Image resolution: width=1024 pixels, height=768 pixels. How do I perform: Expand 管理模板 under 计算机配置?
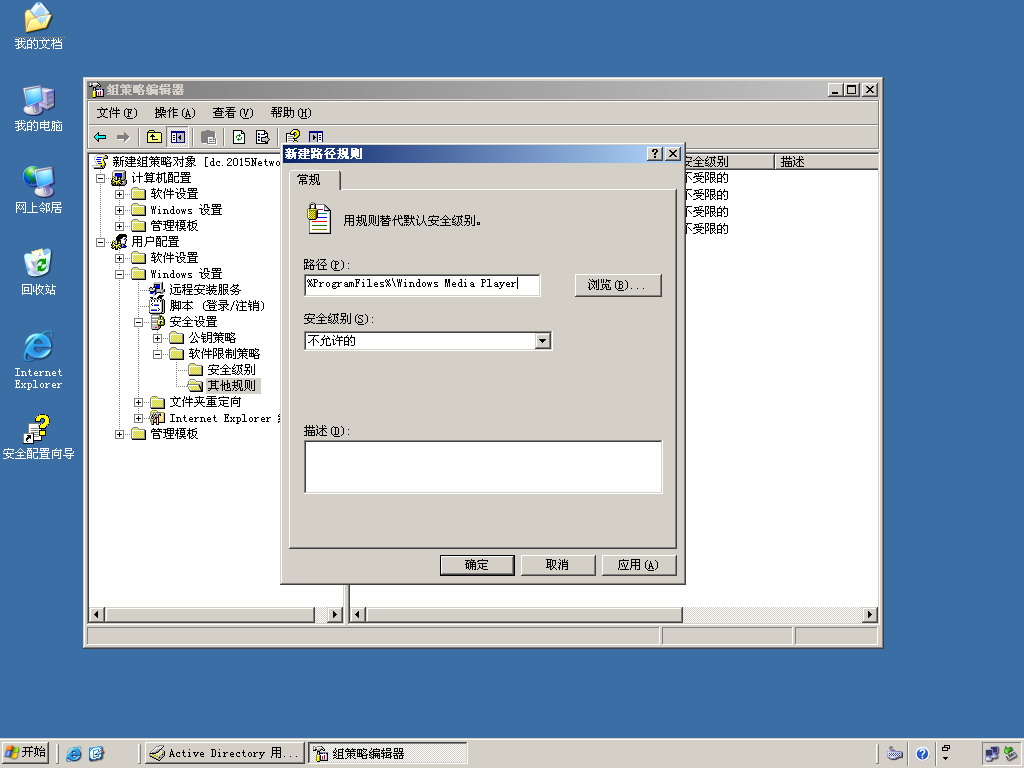(120, 226)
